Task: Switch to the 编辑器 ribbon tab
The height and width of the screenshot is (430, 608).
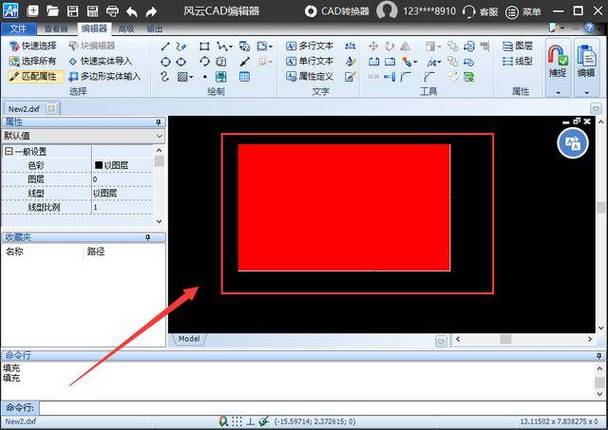Action: tap(94, 28)
